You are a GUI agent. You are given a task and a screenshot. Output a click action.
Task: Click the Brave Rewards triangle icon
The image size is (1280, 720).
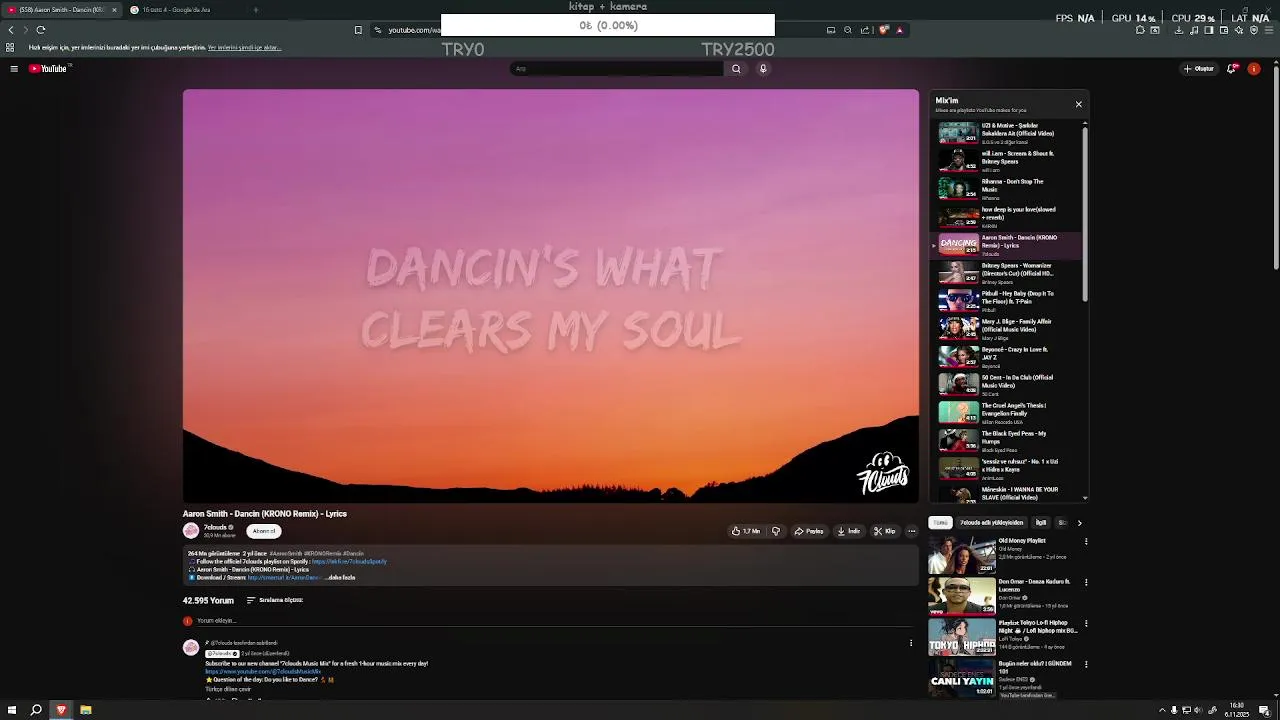(899, 30)
